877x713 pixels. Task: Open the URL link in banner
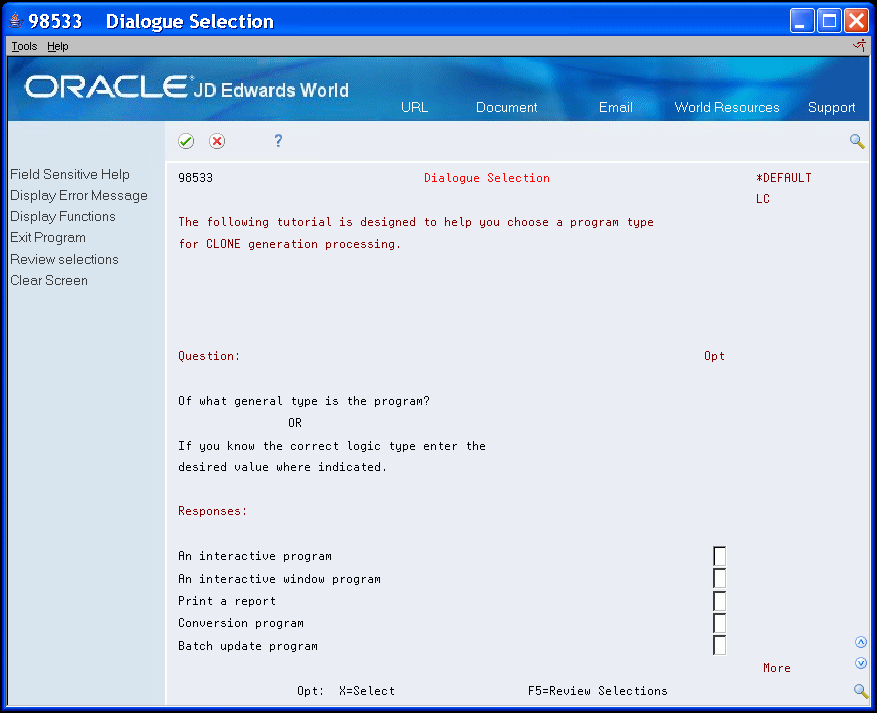(x=414, y=107)
